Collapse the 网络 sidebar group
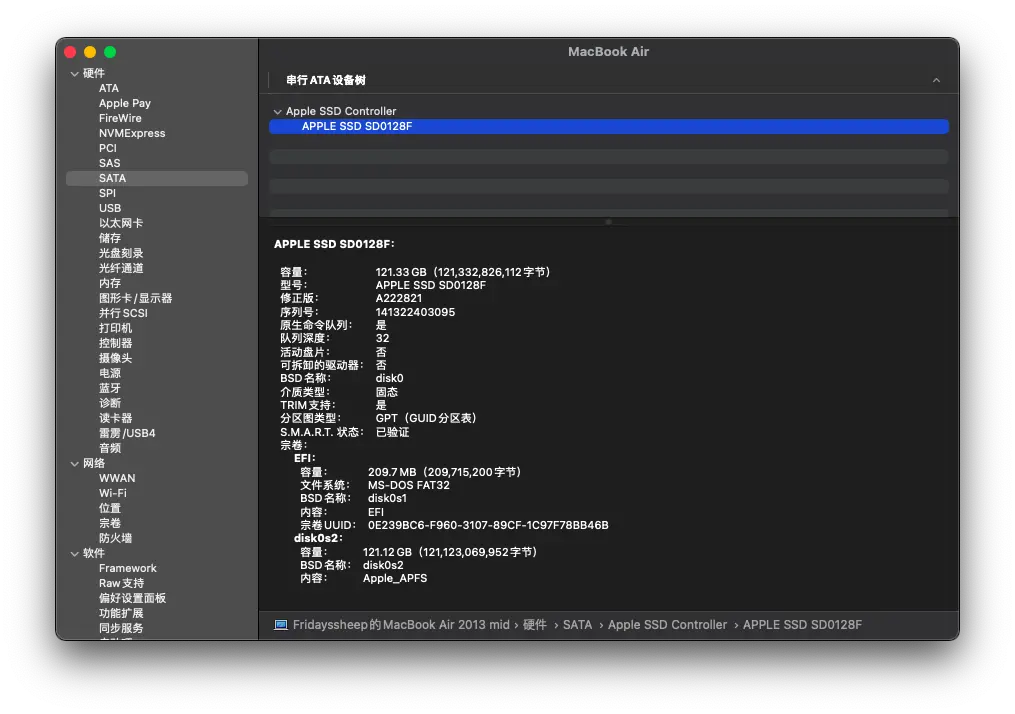This screenshot has height=714, width=1015. pos(74,464)
